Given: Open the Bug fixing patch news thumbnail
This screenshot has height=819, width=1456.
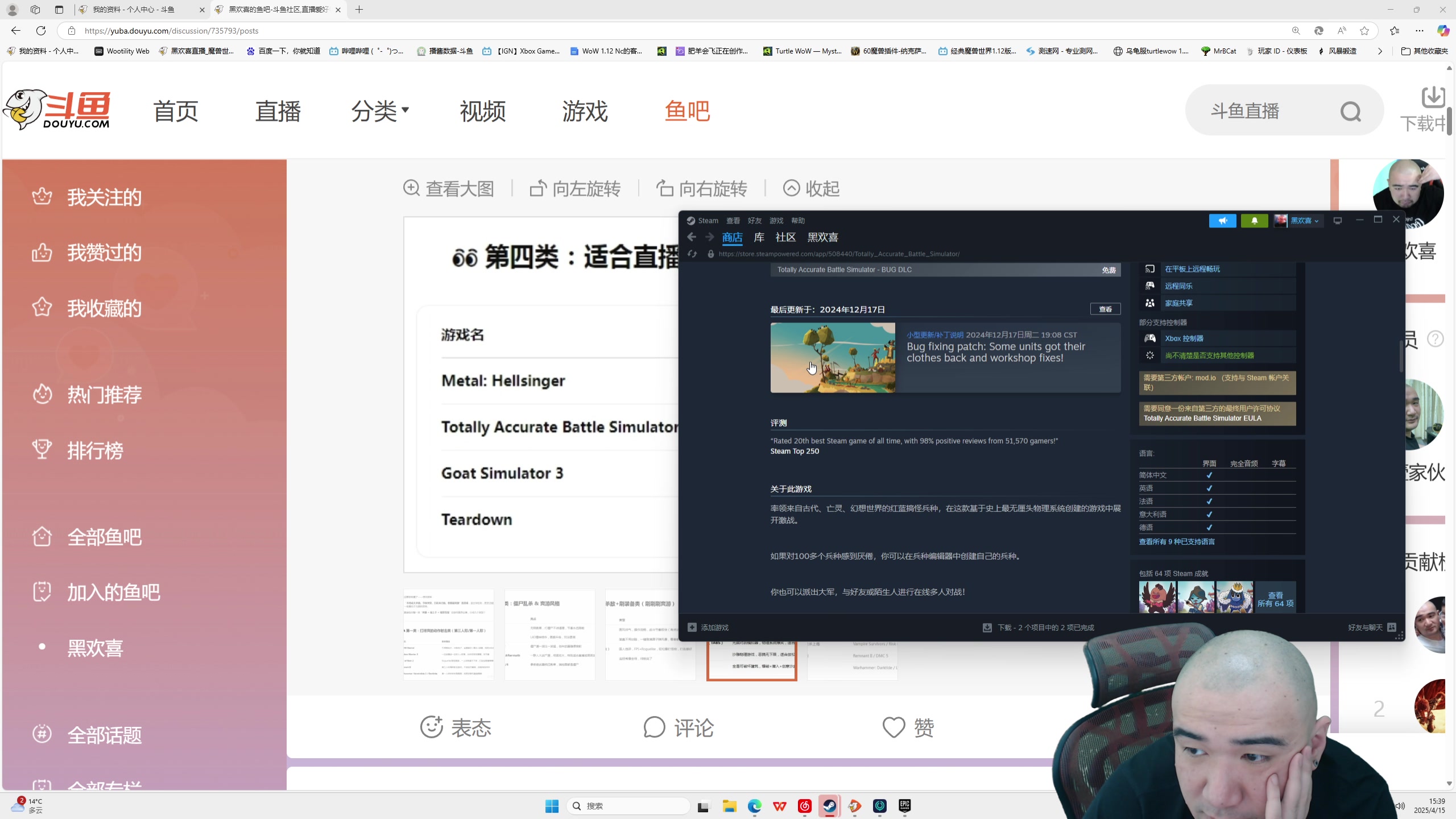Looking at the screenshot, I should coord(833,358).
